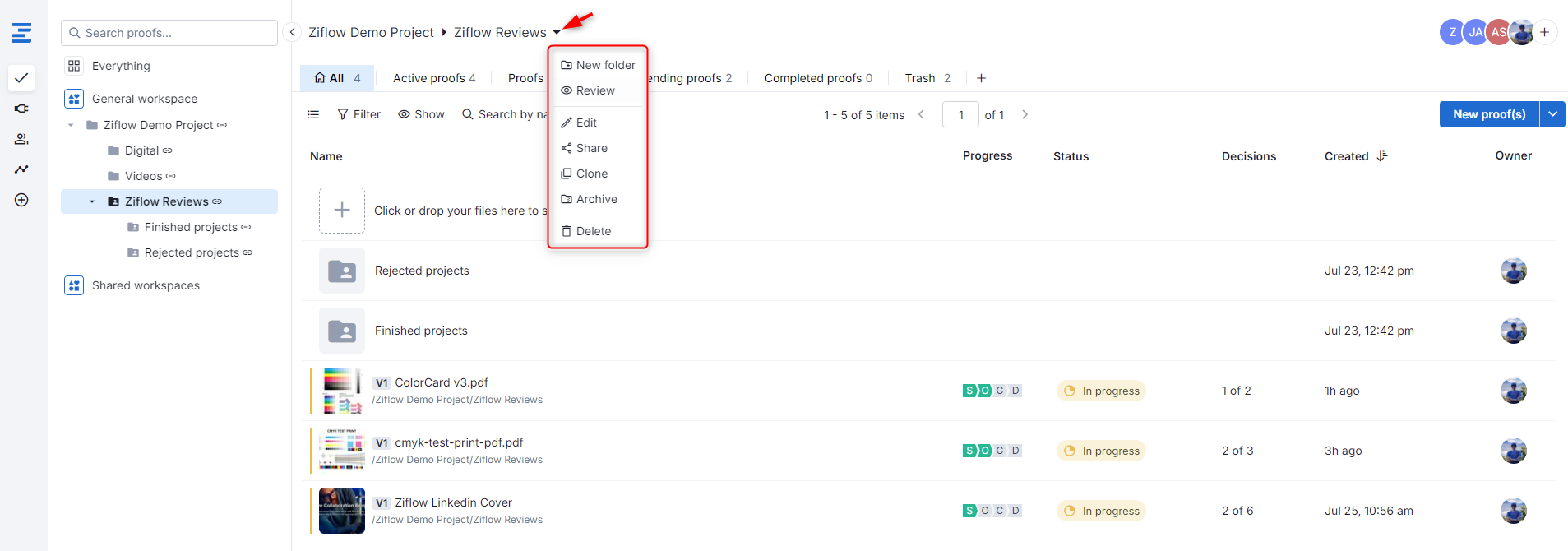Choose New folder from the menu
Viewport: 1568px width, 551px height.
tap(598, 65)
